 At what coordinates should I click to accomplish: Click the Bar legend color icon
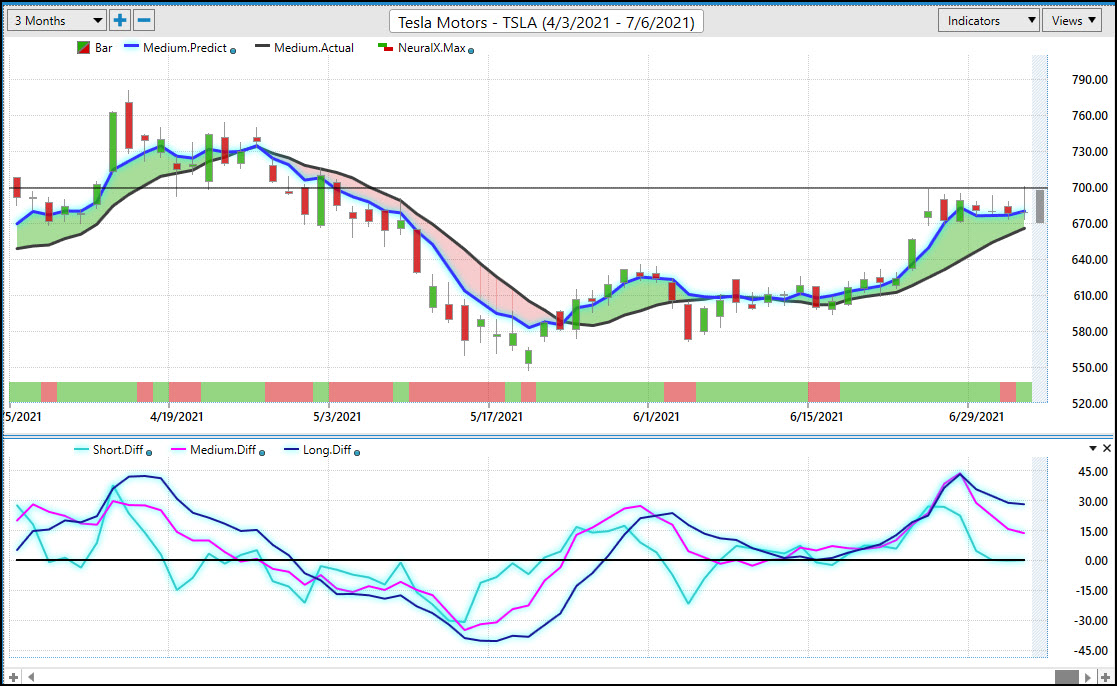pyautogui.click(x=83, y=48)
